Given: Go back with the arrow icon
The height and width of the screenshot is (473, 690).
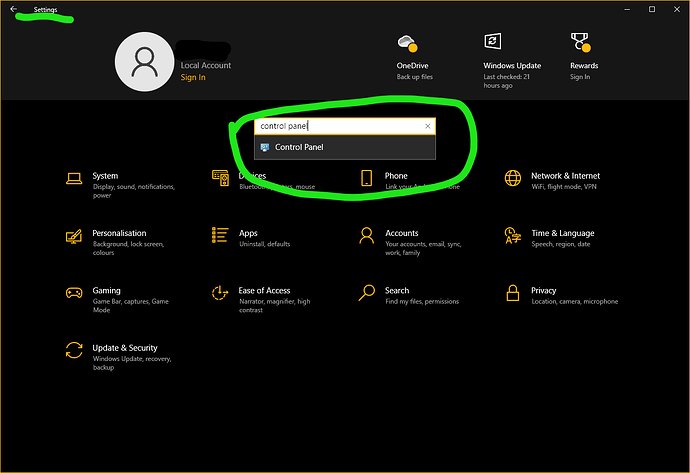Looking at the screenshot, I should 14,9.
